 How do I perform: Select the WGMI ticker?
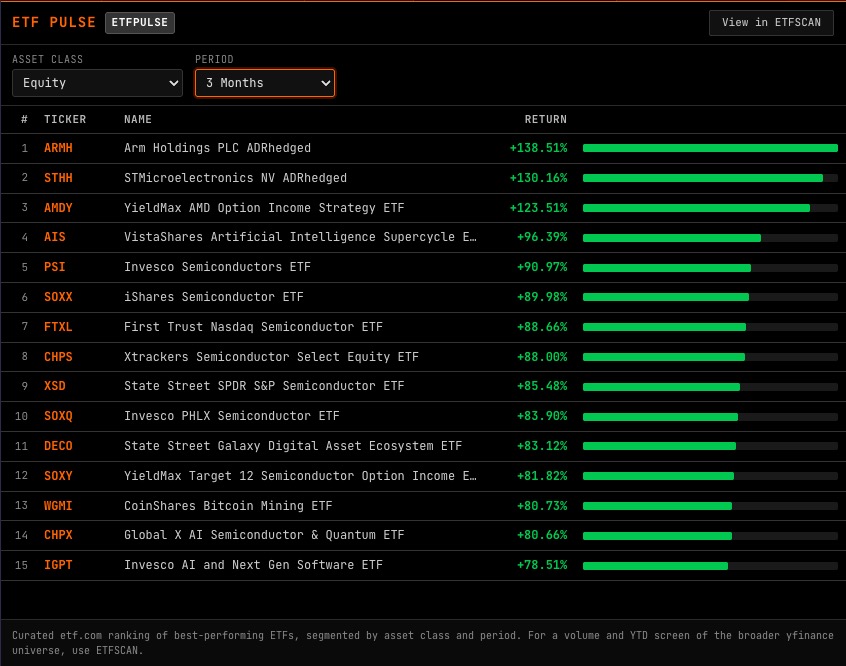pyautogui.click(x=58, y=506)
